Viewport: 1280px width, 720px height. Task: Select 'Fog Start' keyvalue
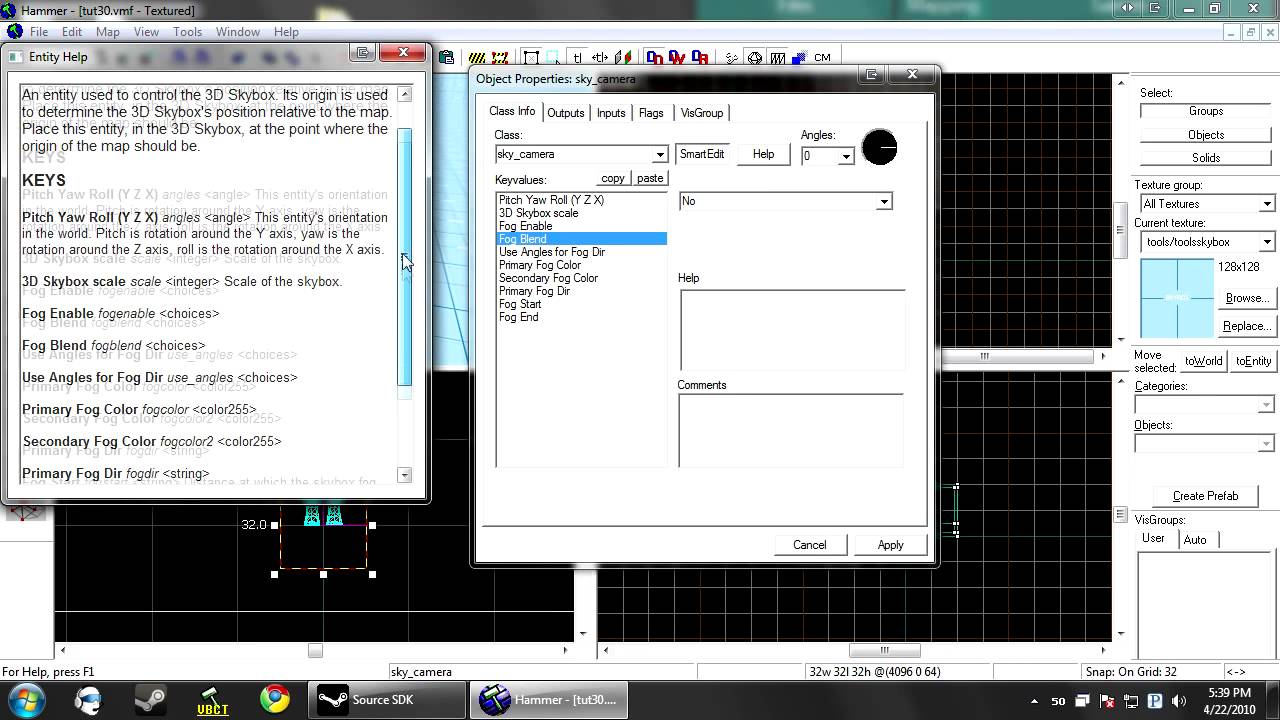[x=519, y=304]
